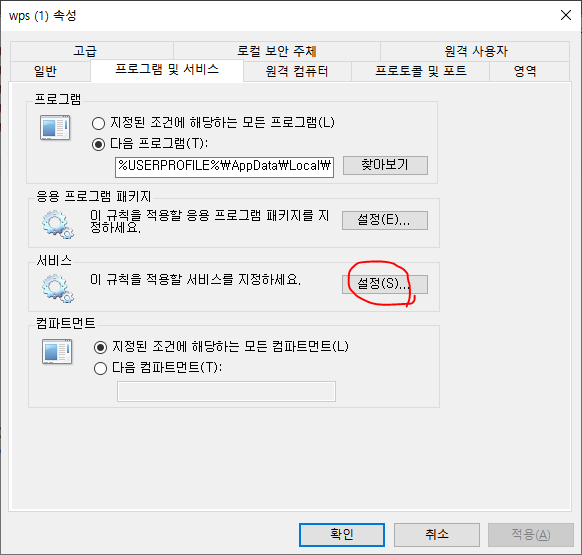Switch to the 원격 사용자 tab
This screenshot has width=582, height=555.
coord(476,51)
